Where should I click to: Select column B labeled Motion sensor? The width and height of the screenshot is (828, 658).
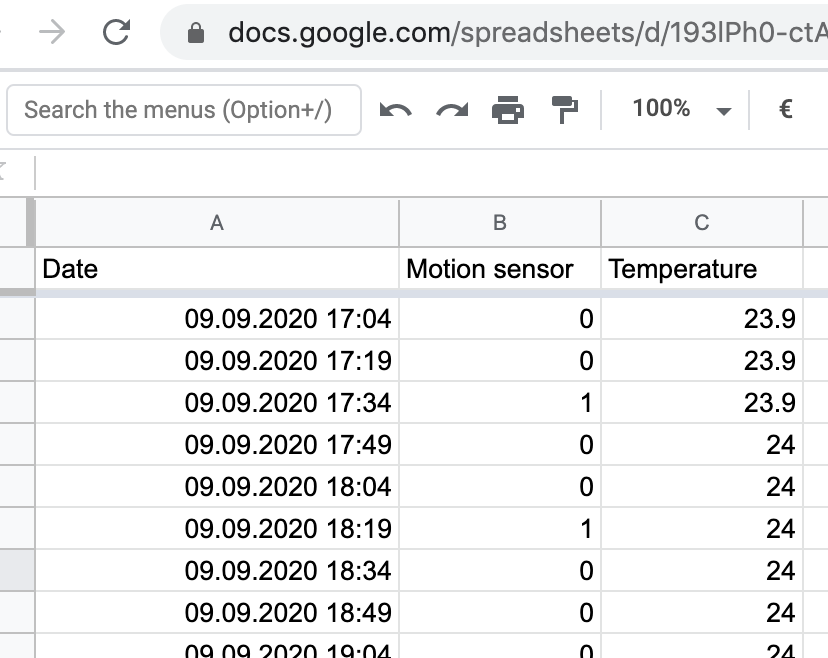tap(500, 223)
